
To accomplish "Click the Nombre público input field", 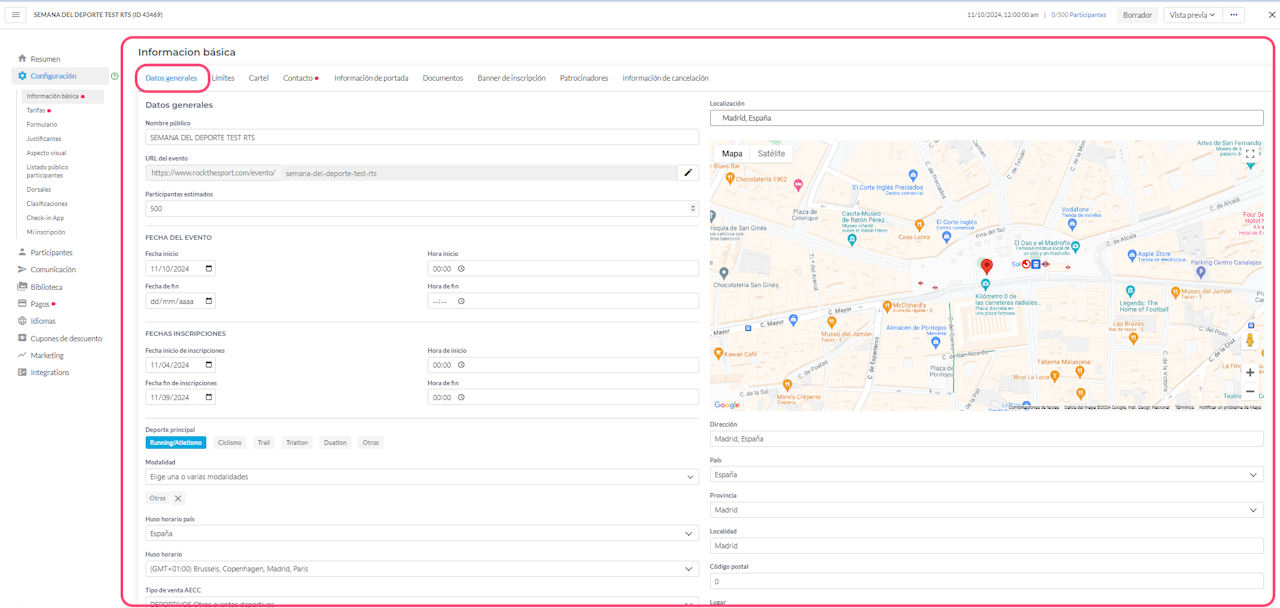I will pyautogui.click(x=421, y=137).
